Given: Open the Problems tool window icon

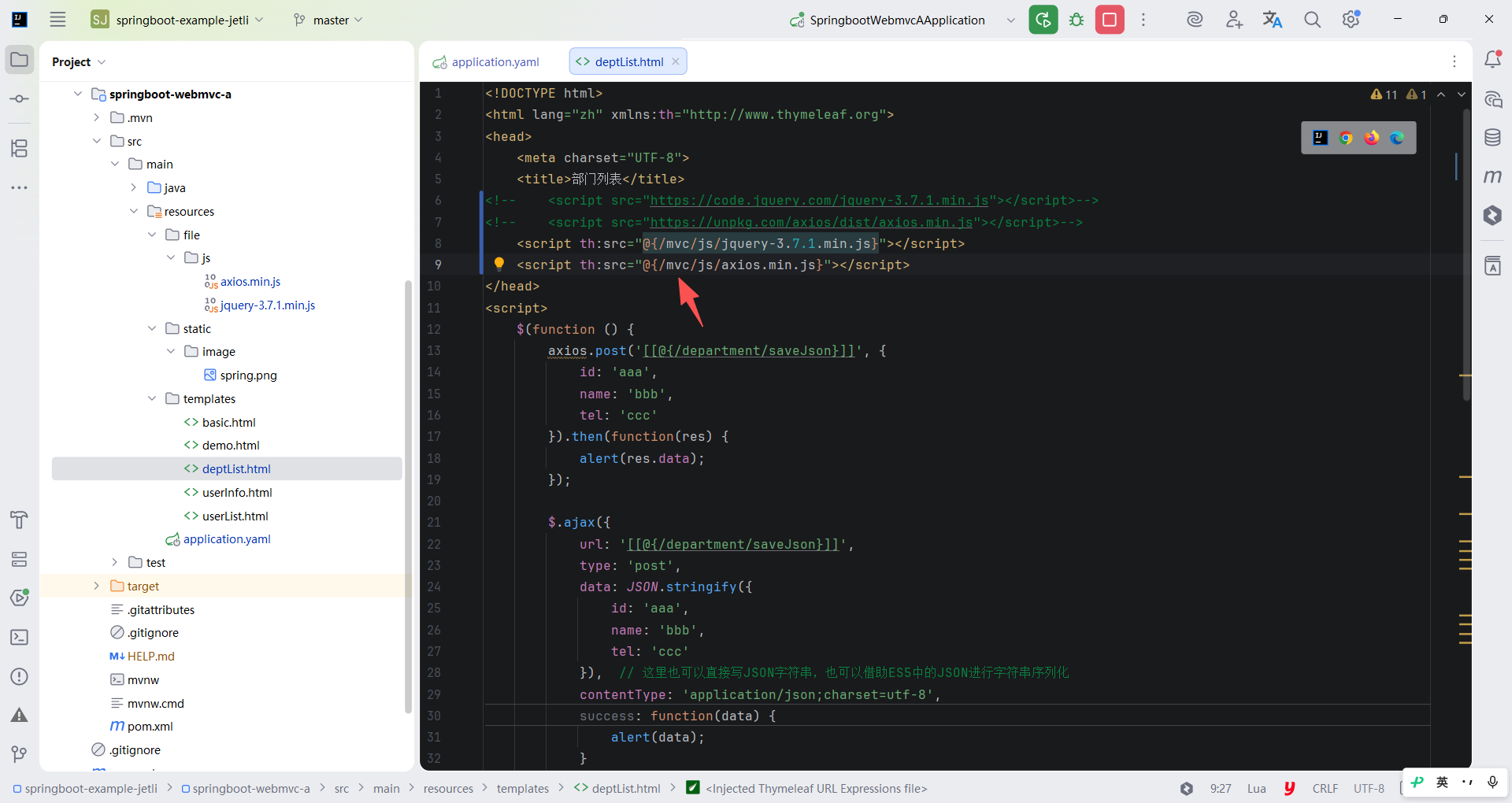Looking at the screenshot, I should pos(20,677).
